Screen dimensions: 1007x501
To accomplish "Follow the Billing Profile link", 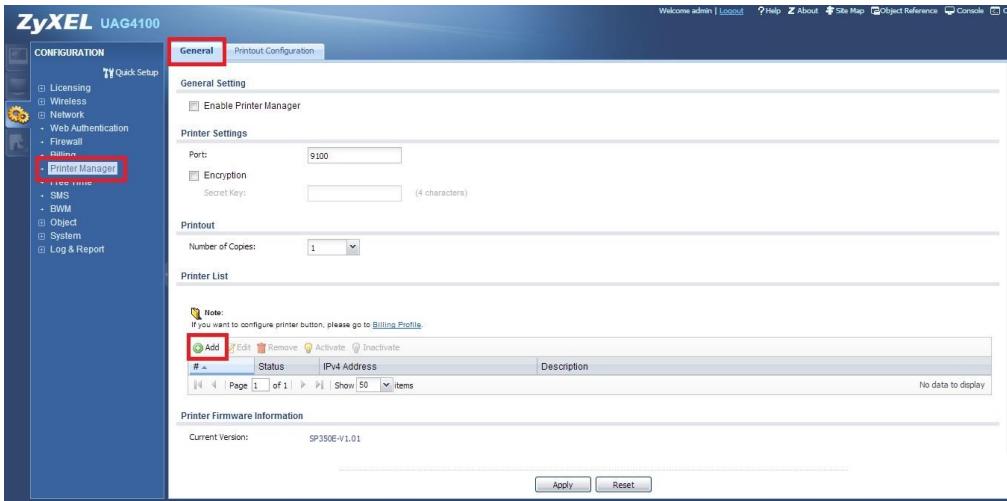I will tap(397, 325).
